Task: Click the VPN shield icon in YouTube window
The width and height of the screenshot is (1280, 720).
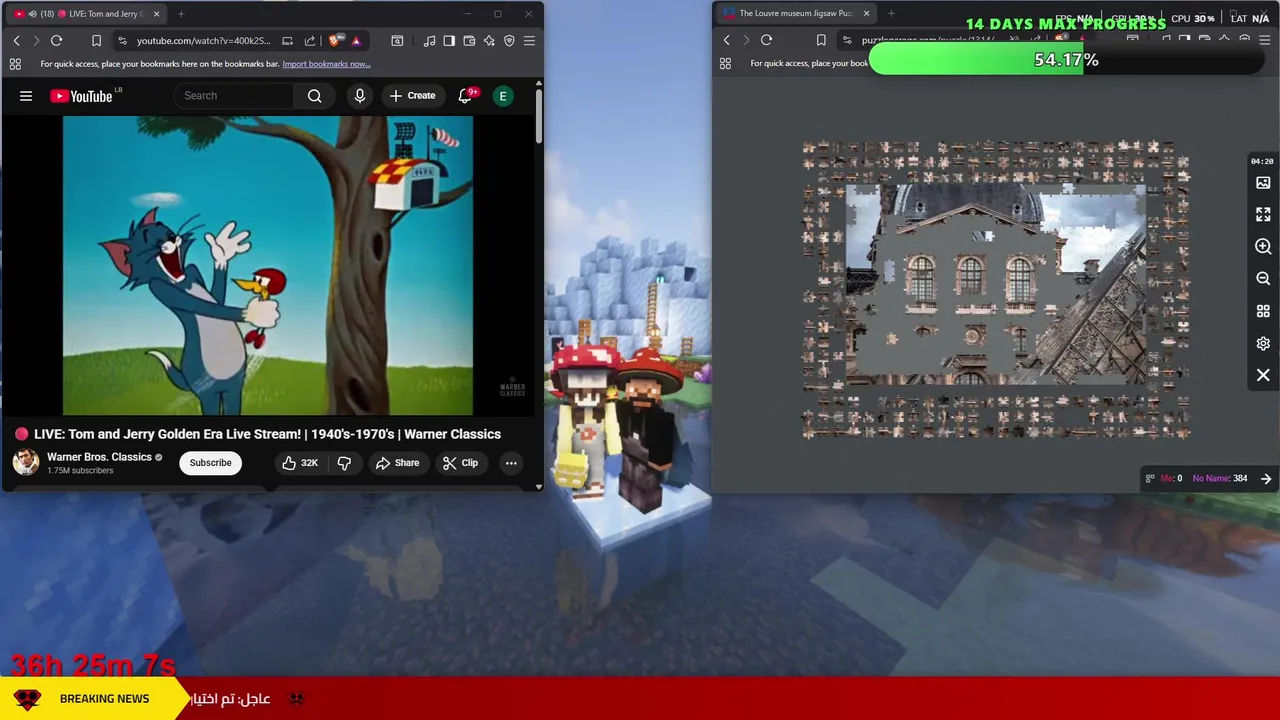Action: [x=509, y=41]
